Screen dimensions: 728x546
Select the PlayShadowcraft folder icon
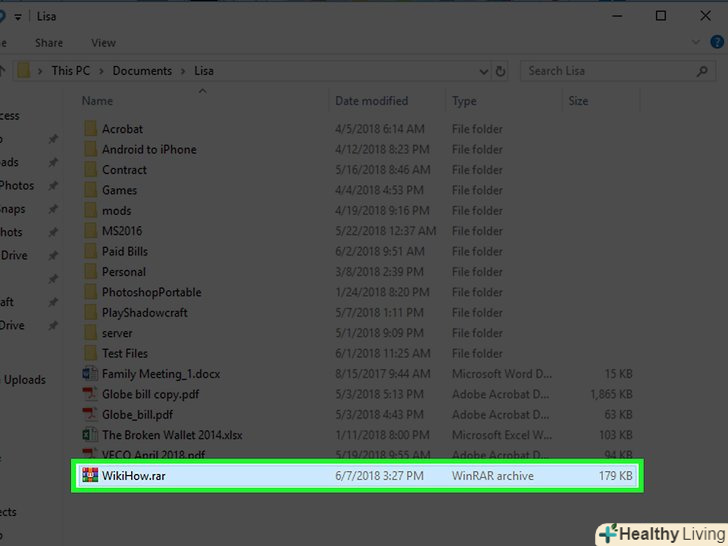point(91,312)
